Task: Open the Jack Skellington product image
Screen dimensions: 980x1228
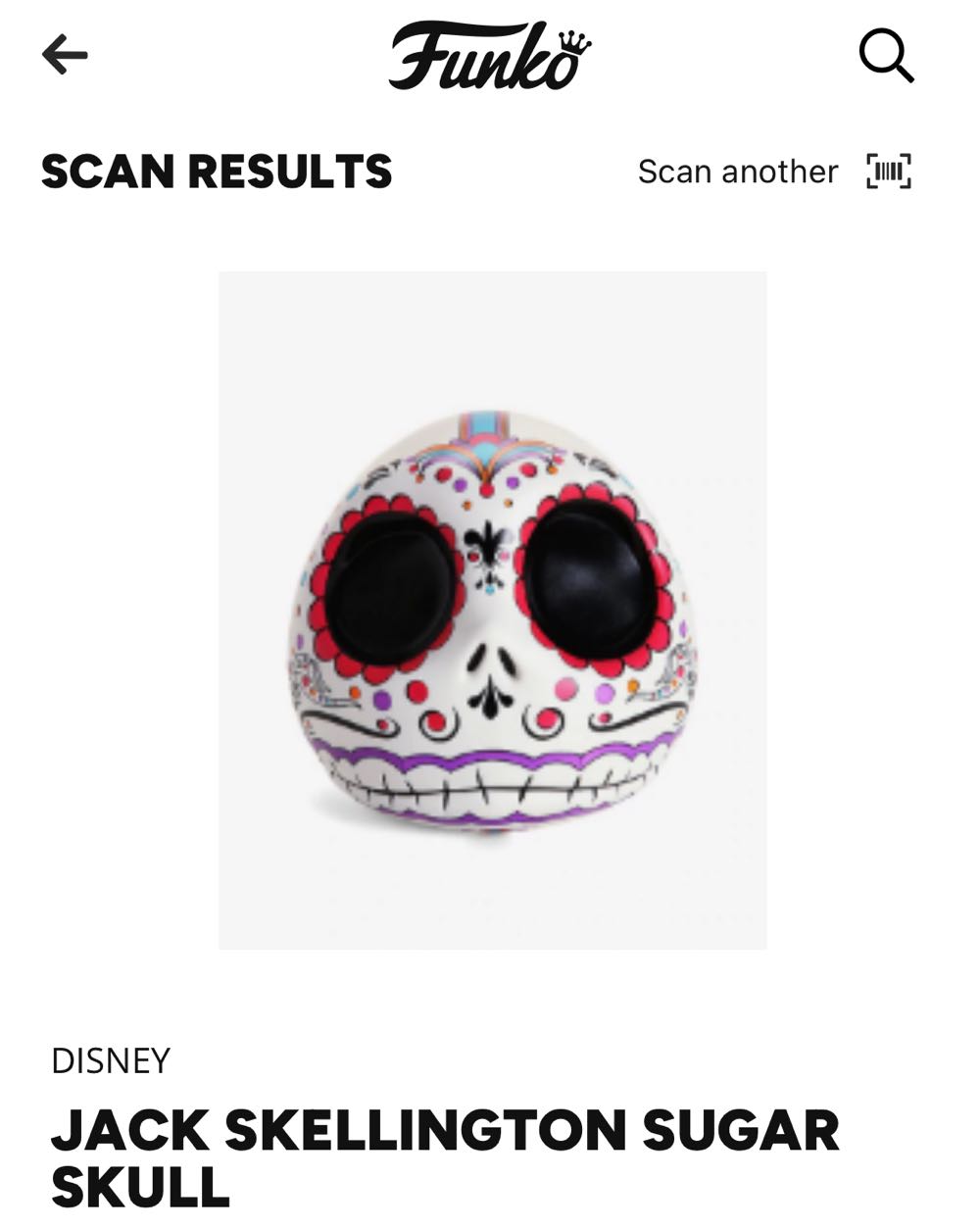Action: coord(492,610)
